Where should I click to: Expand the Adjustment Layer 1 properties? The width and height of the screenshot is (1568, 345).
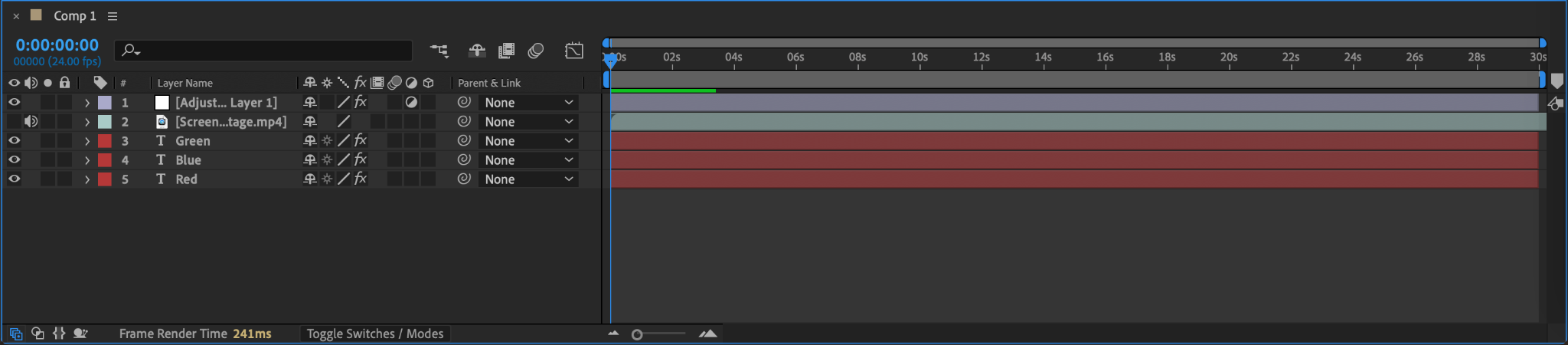[87, 102]
